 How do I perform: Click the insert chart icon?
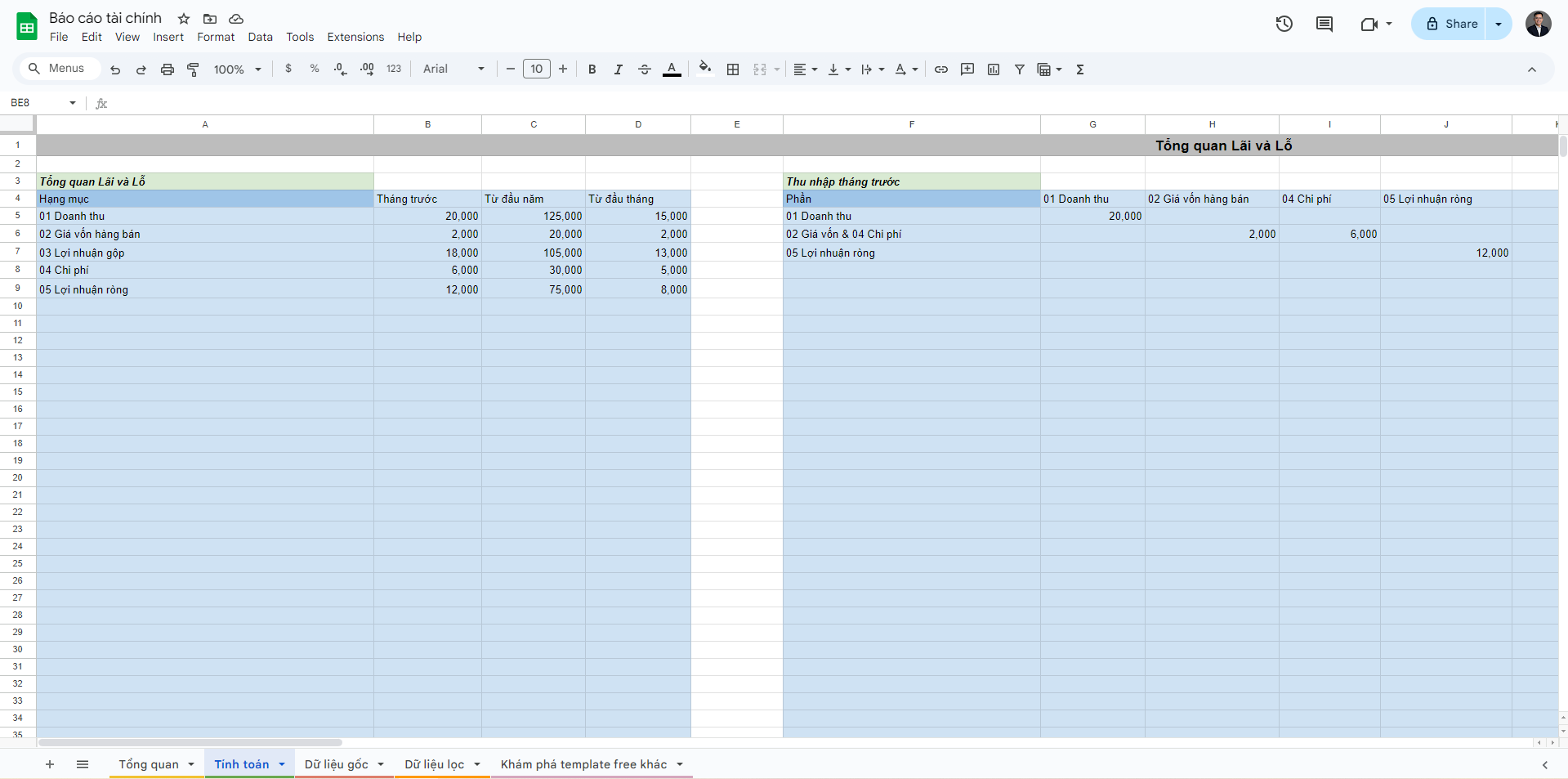[x=994, y=69]
